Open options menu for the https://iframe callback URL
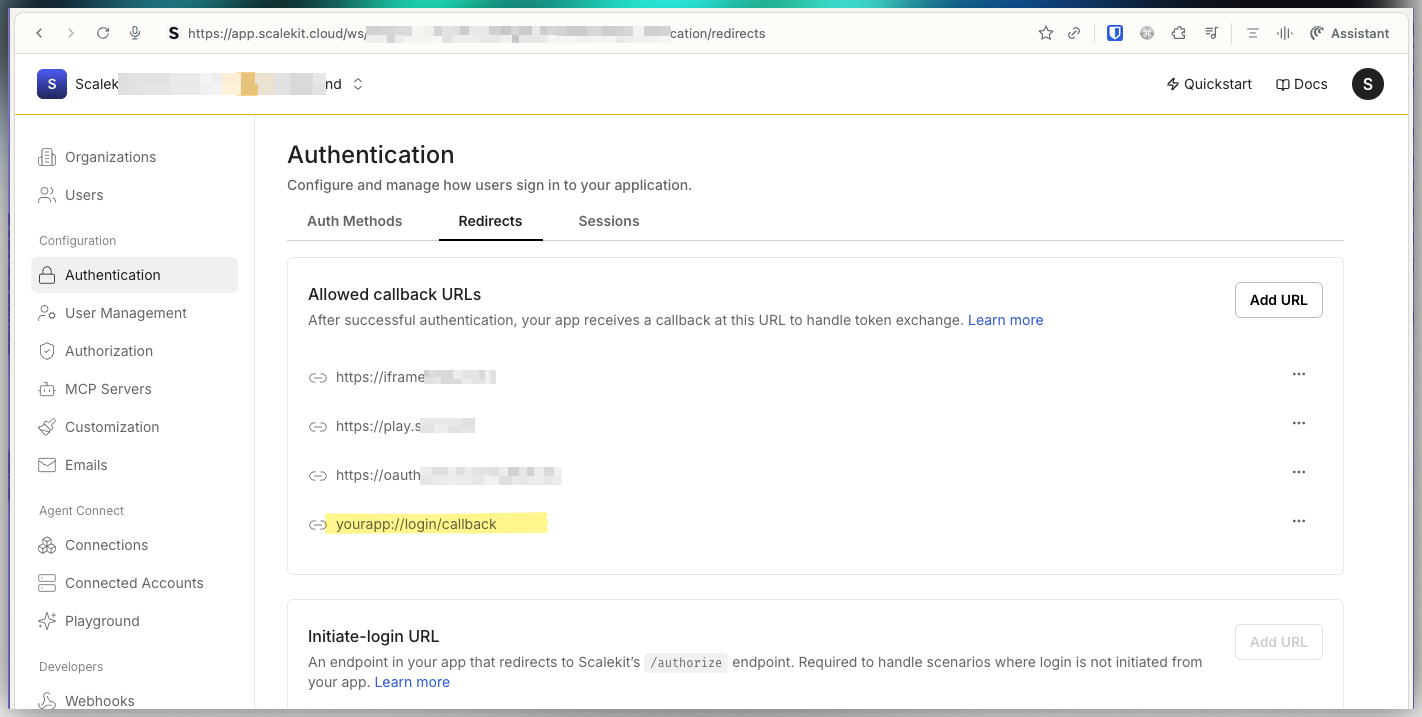 [x=1299, y=374]
